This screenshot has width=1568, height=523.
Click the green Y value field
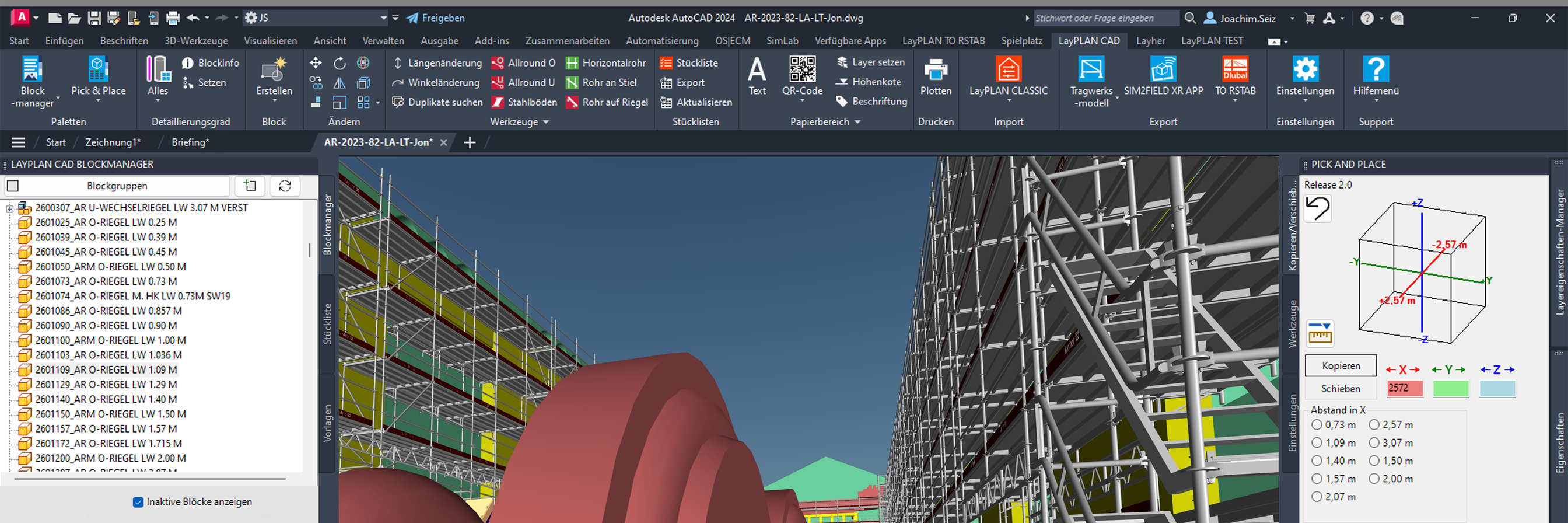pyautogui.click(x=1451, y=388)
